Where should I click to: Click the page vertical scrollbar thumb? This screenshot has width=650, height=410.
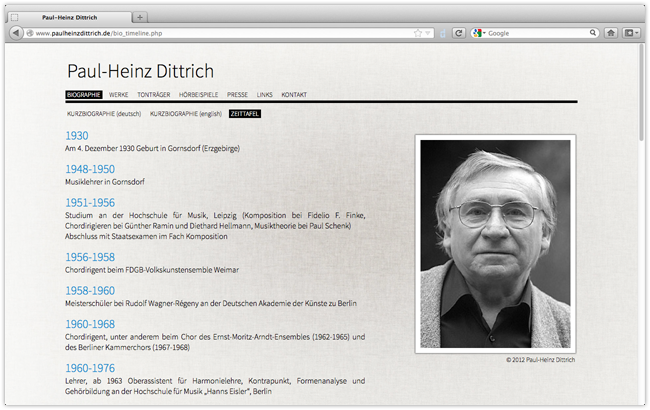click(642, 92)
